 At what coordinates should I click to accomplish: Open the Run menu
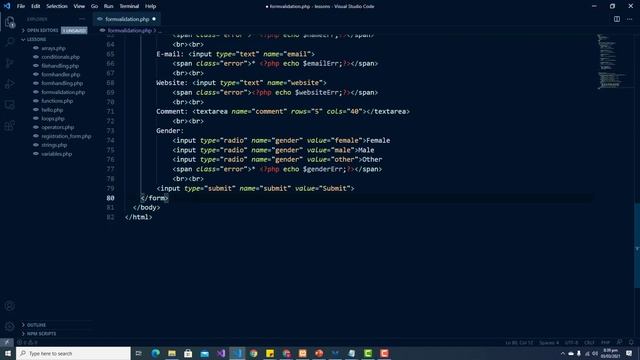(108, 6)
